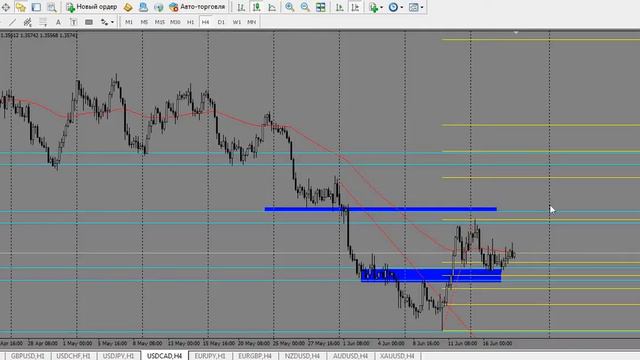Select the Fibonacci retracement tool
The height and width of the screenshot is (360, 640).
click(x=43, y=22)
